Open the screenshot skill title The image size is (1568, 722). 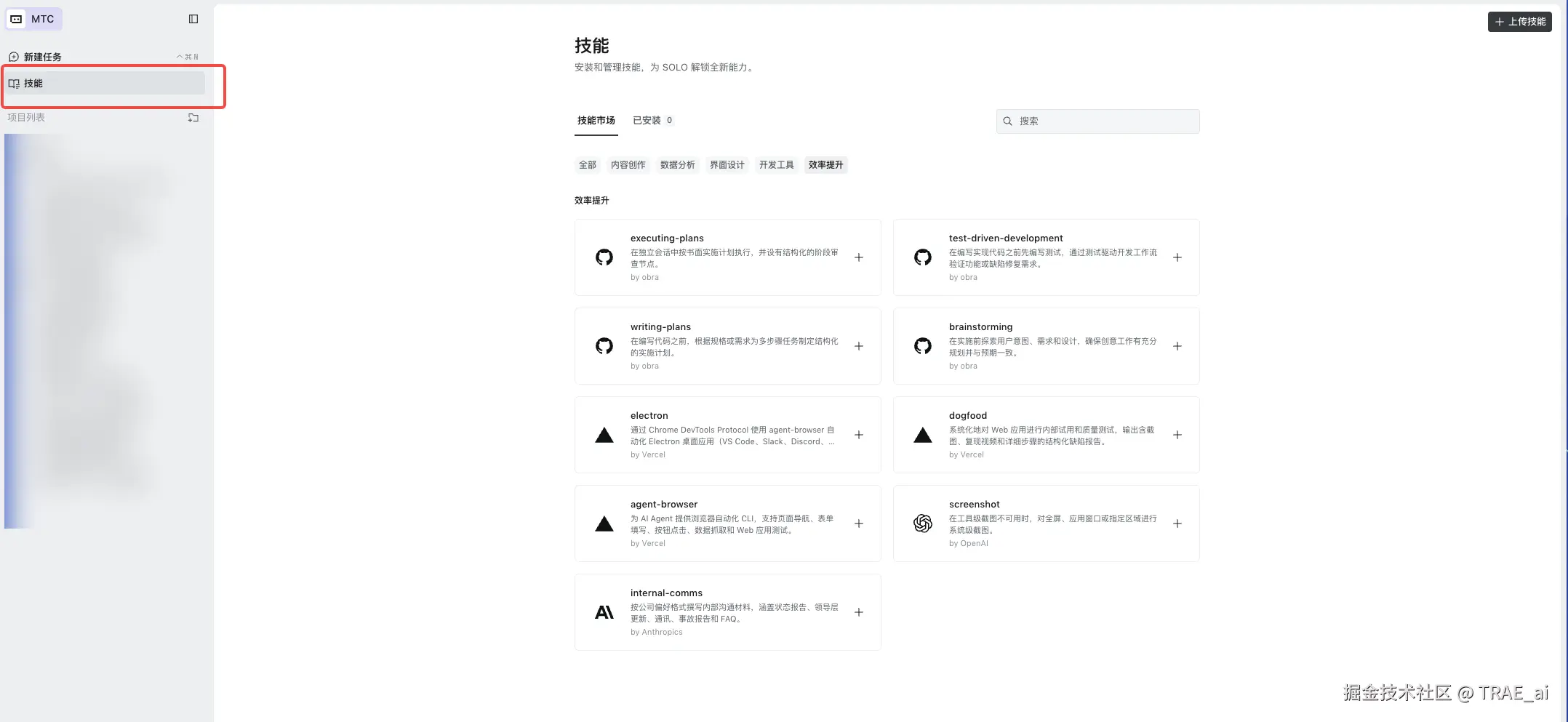click(975, 505)
